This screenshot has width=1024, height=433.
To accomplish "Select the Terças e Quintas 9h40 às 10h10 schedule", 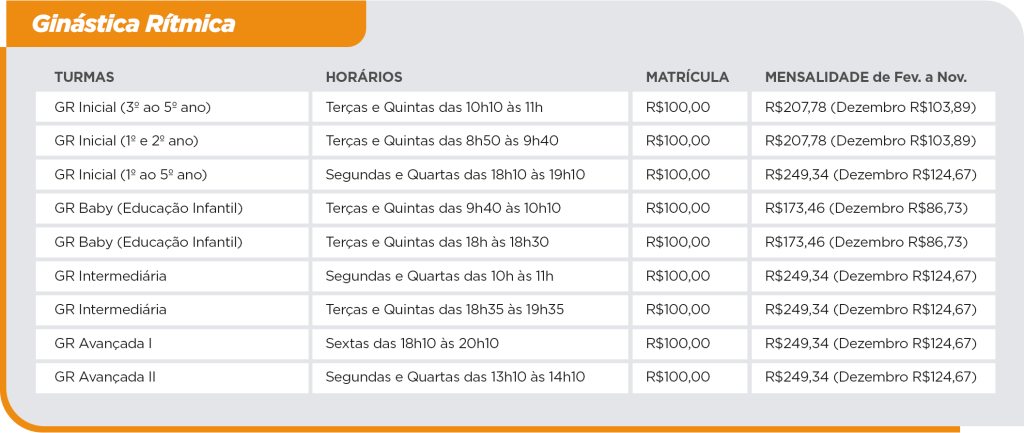I will pos(443,209).
